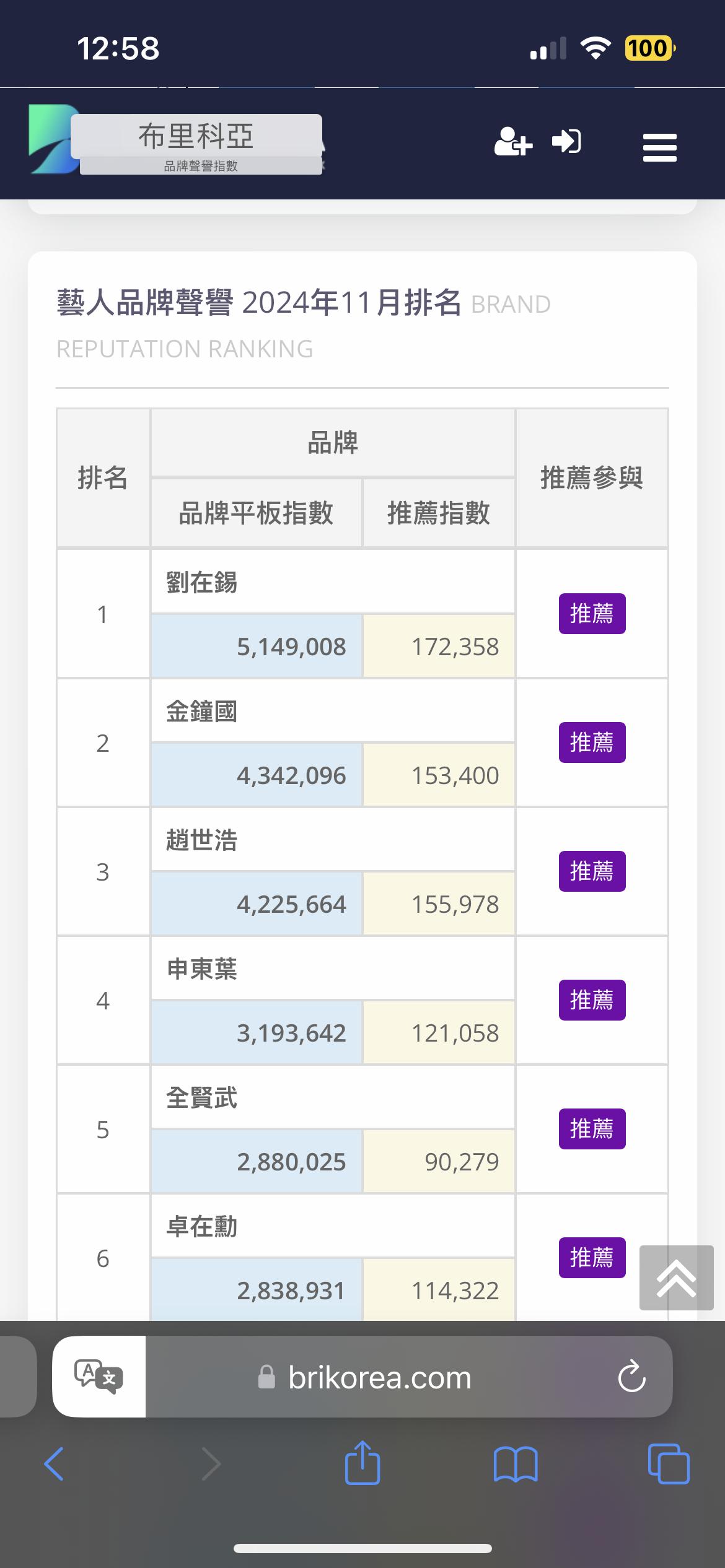Recommend 趙世浩 with the 推薦 button
Viewport: 725px width, 1568px height.
tap(592, 871)
